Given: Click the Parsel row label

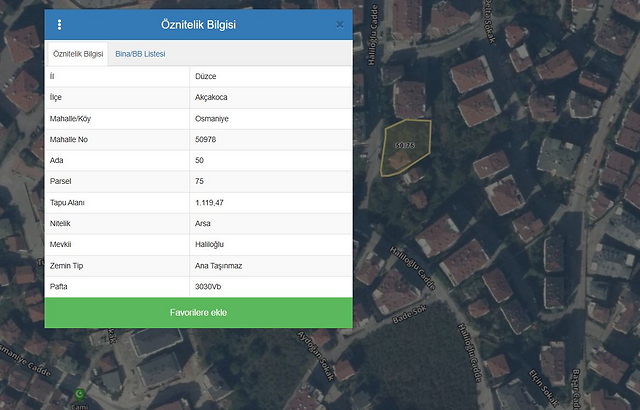Looking at the screenshot, I should pos(62,181).
